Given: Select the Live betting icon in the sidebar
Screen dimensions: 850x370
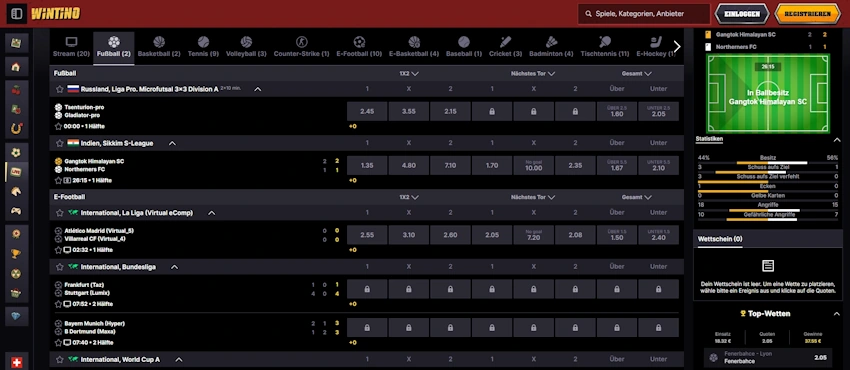Looking at the screenshot, I should 16,172.
